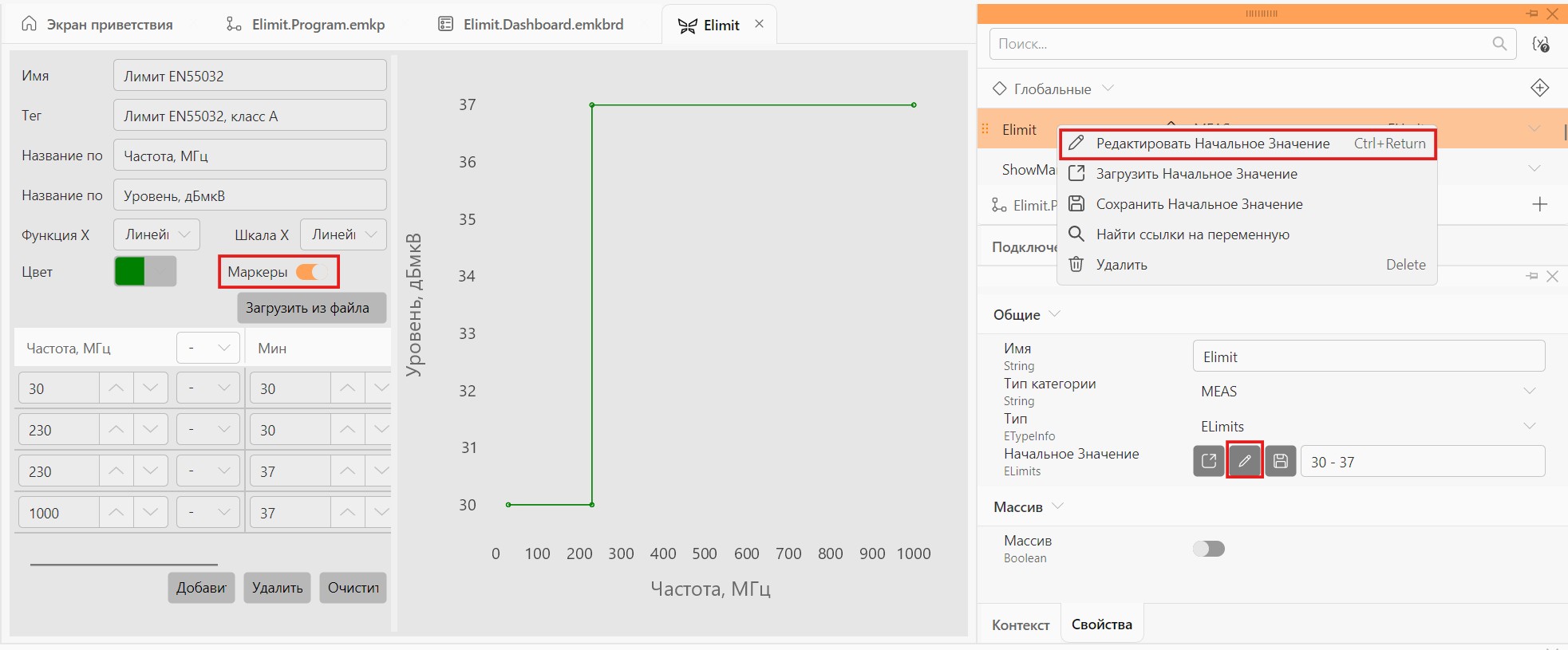Expand the Elimit variable row chevron

1534,128
